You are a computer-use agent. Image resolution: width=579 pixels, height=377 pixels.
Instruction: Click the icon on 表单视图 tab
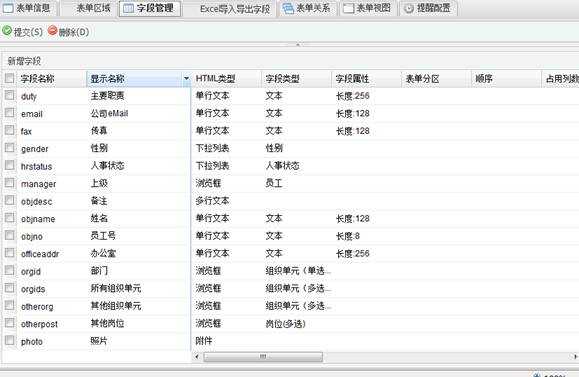click(x=348, y=8)
